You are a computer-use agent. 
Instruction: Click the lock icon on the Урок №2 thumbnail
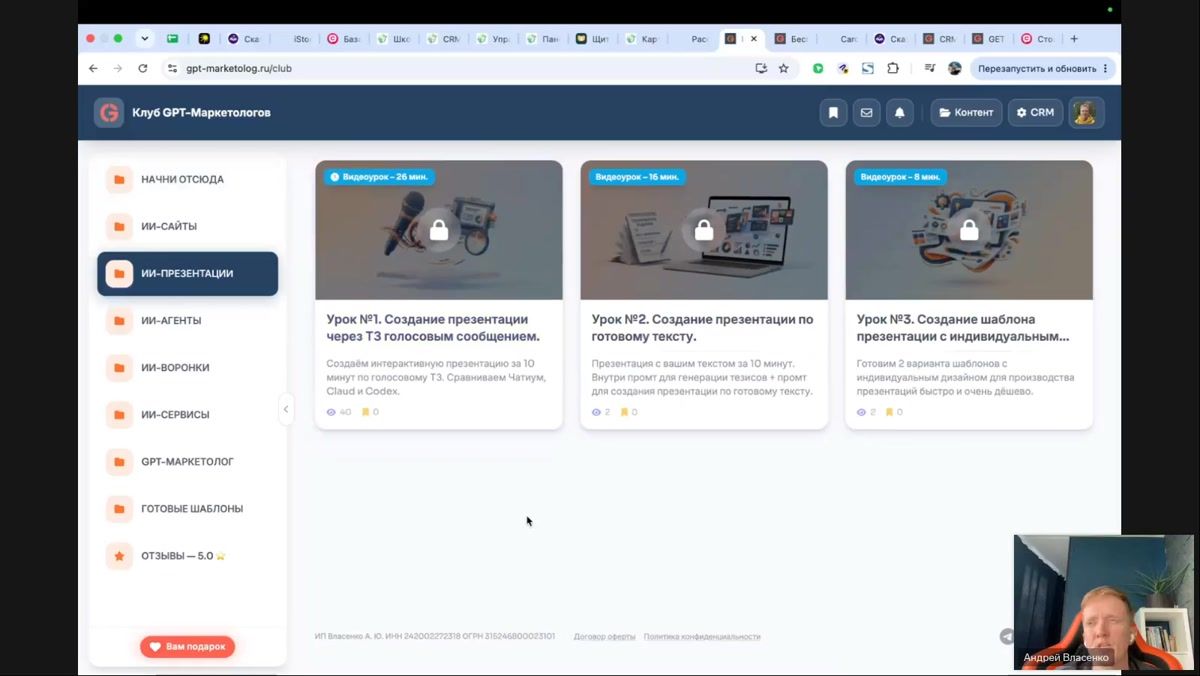point(704,230)
